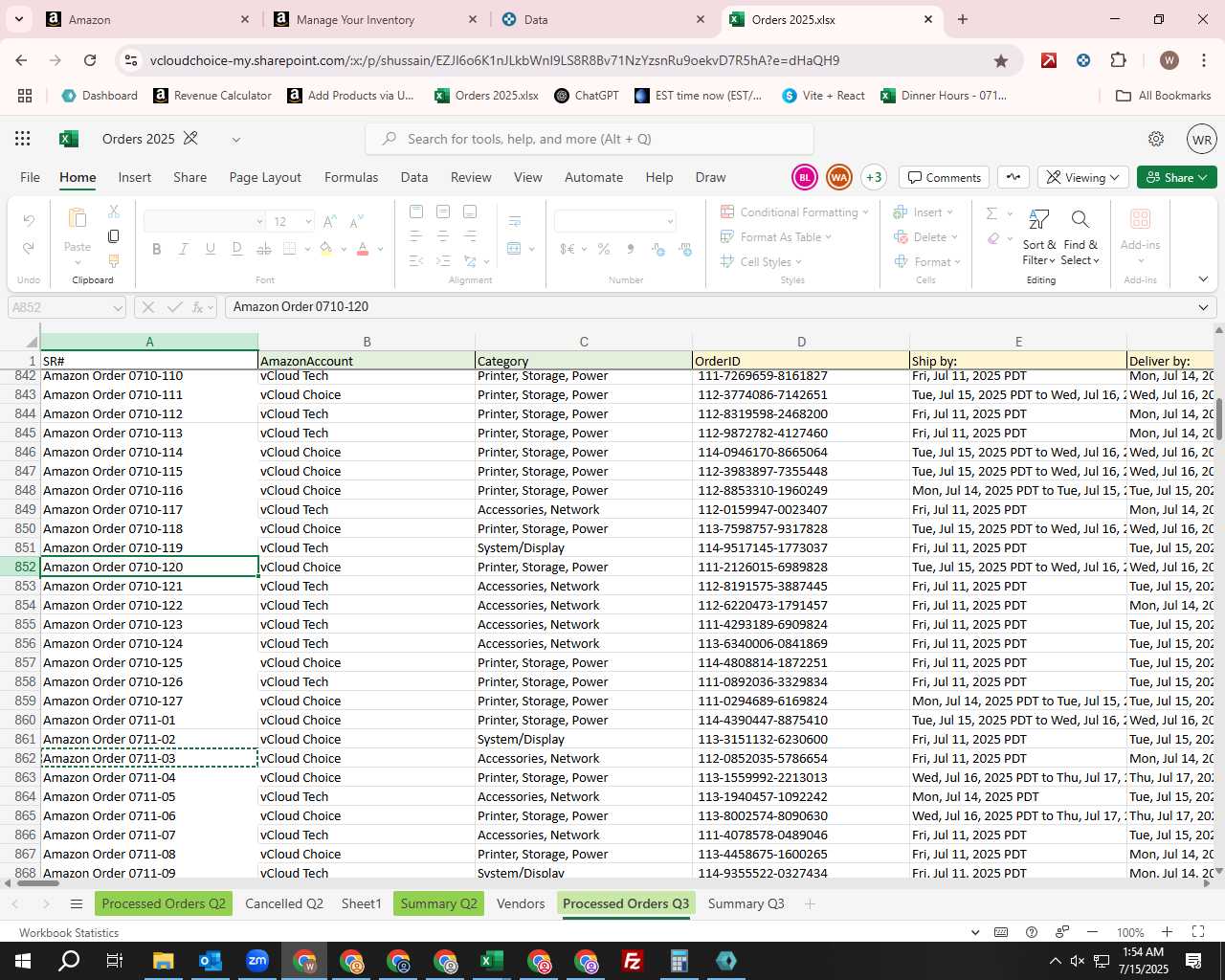Click the font color red swatch

tap(363, 249)
